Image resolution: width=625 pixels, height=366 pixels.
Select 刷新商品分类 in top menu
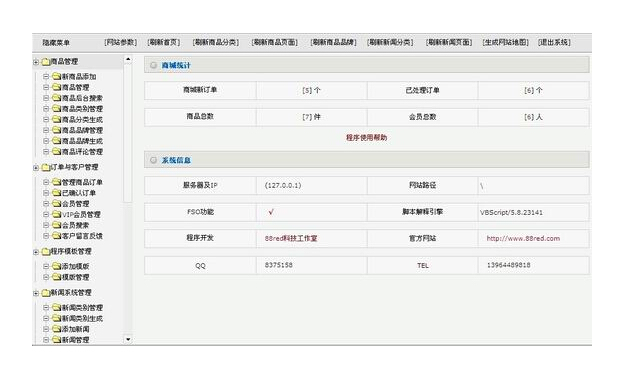[216, 42]
